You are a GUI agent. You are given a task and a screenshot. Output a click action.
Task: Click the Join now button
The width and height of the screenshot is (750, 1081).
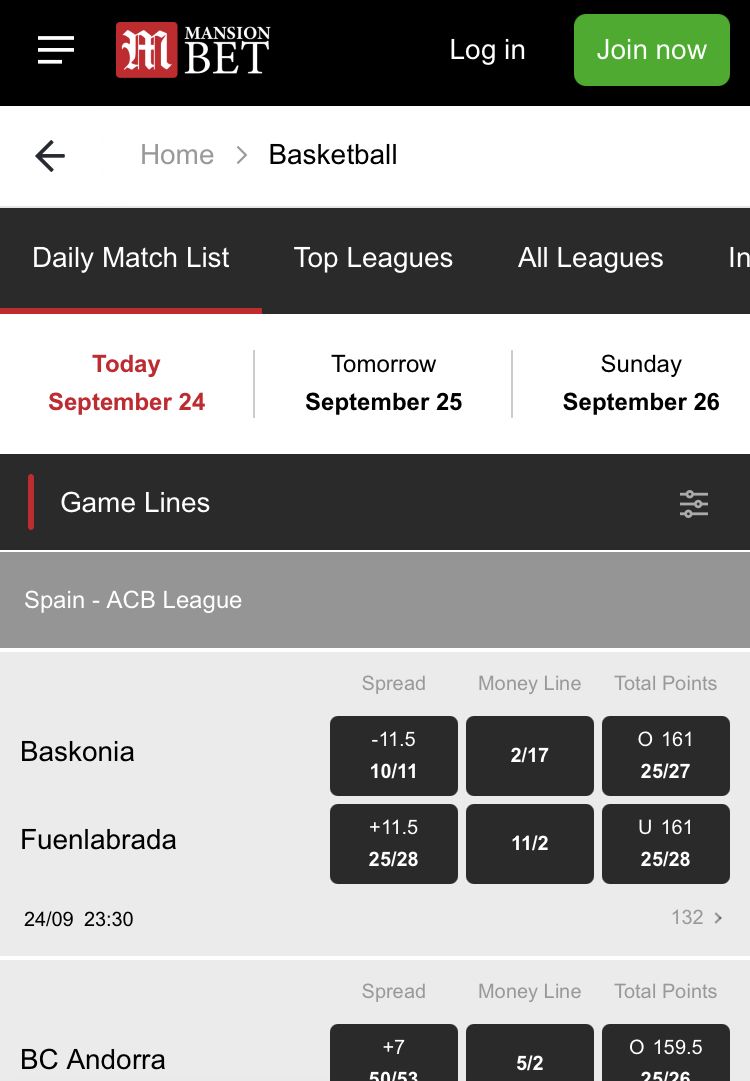click(651, 50)
